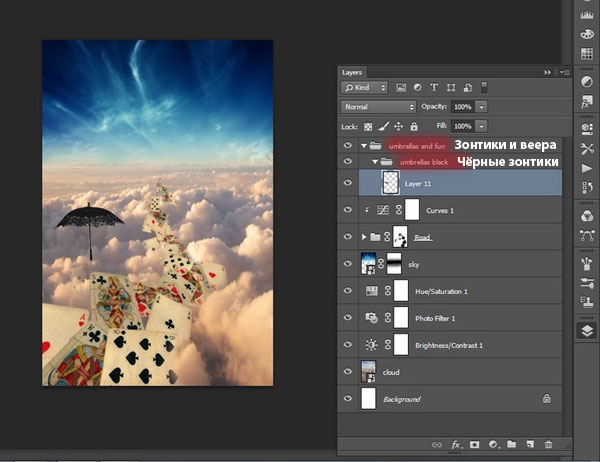The image size is (600, 462).
Task: Collapse the umbrellas and fun group
Action: click(x=364, y=145)
